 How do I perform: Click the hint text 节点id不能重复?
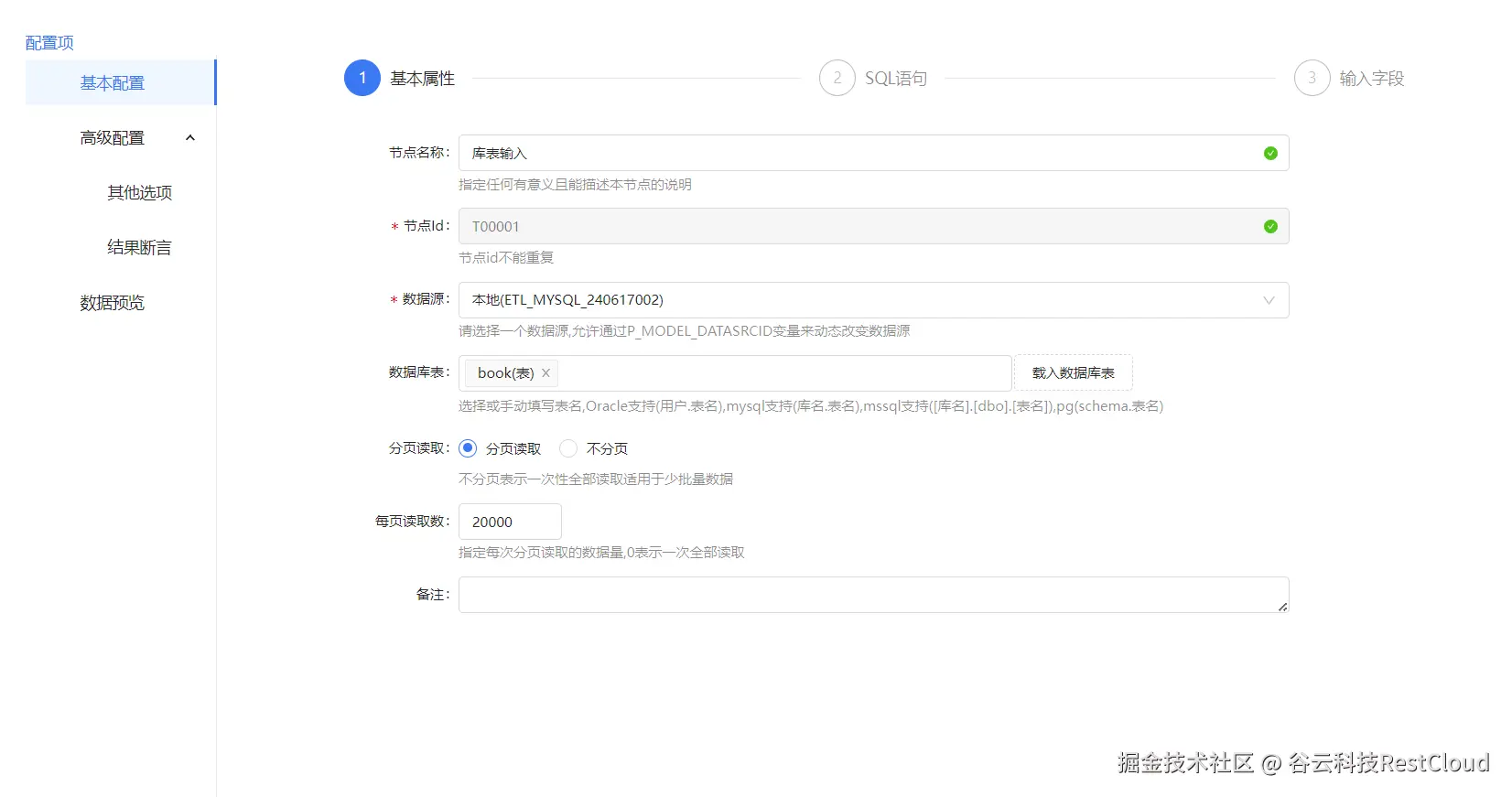tap(506, 258)
